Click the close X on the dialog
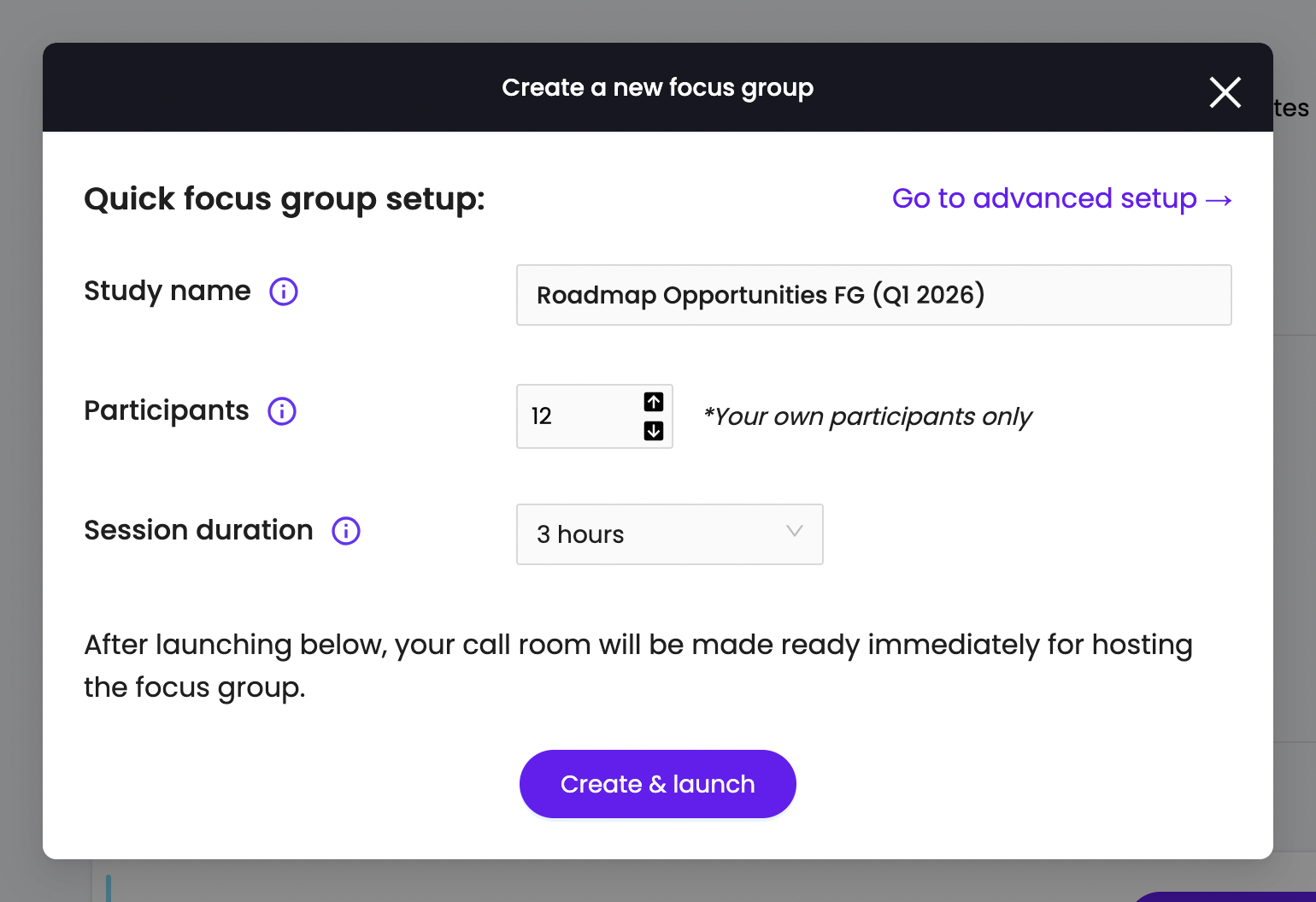This screenshot has width=1316, height=902. (x=1225, y=92)
